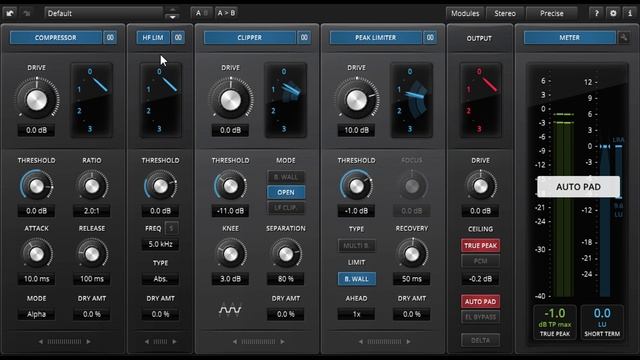Open the Precise quality mode dropdown
640x360 pixels.
(x=552, y=13)
